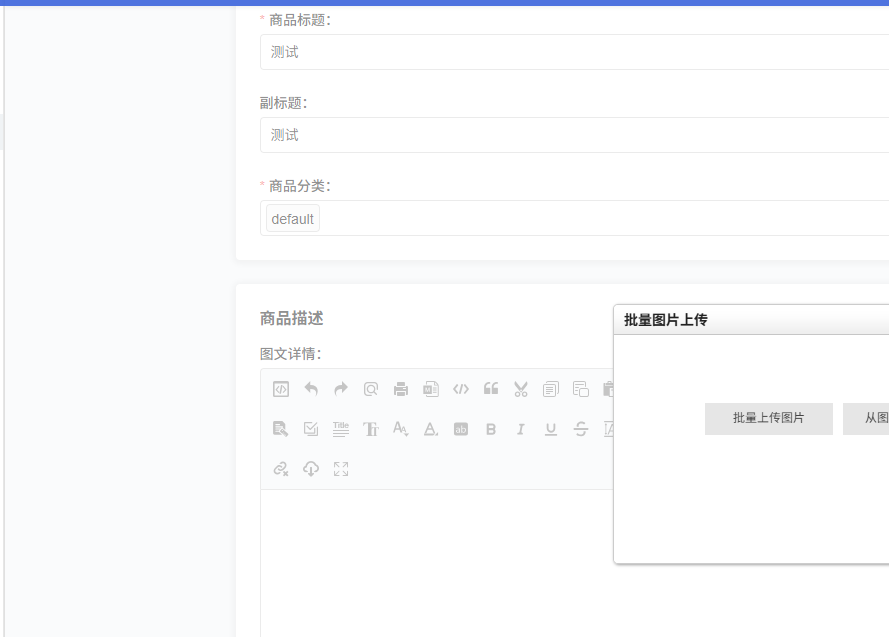Open the paragraph Title format option
889x637 pixels.
[x=341, y=429]
